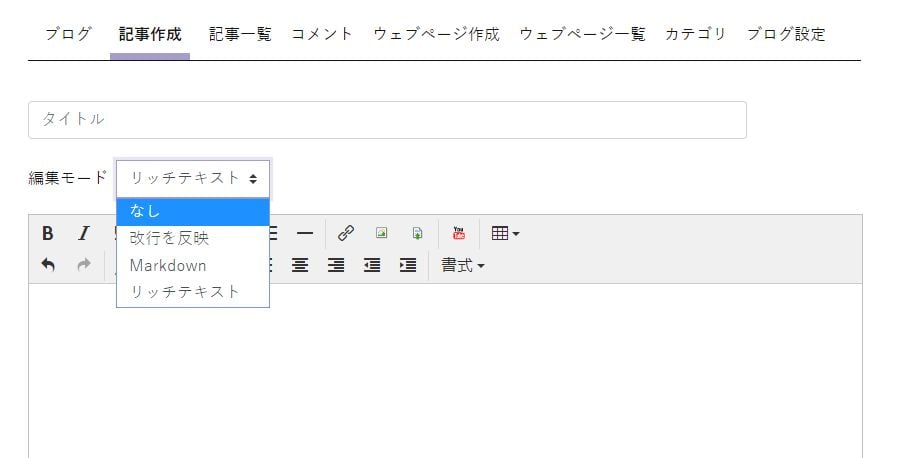Screen dimensions: 899x458
Task: Open the ウェブページ一覧 tab
Action: pyautogui.click(x=583, y=34)
